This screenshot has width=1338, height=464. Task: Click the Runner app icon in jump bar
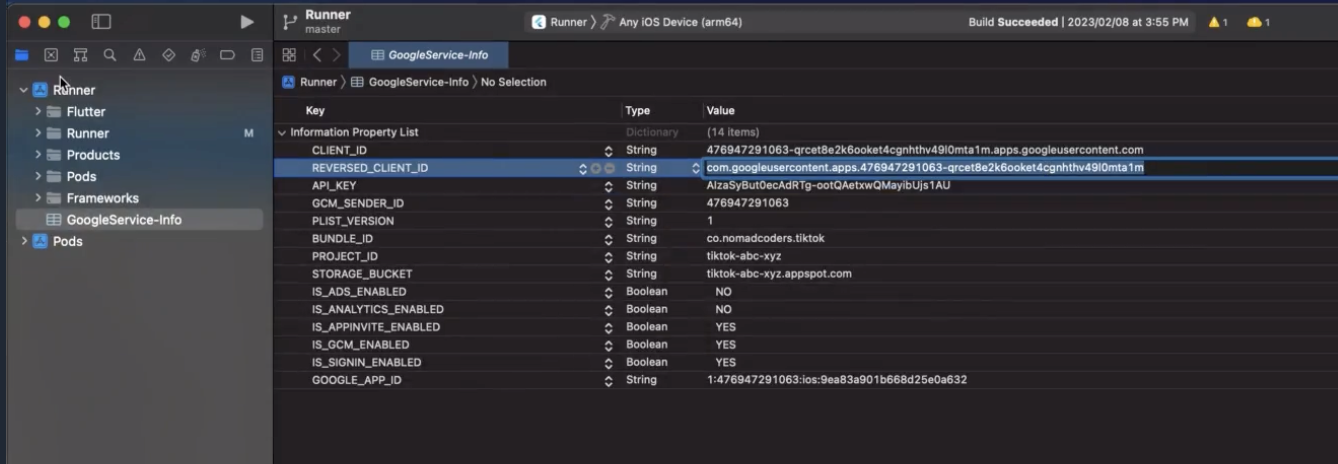point(289,82)
